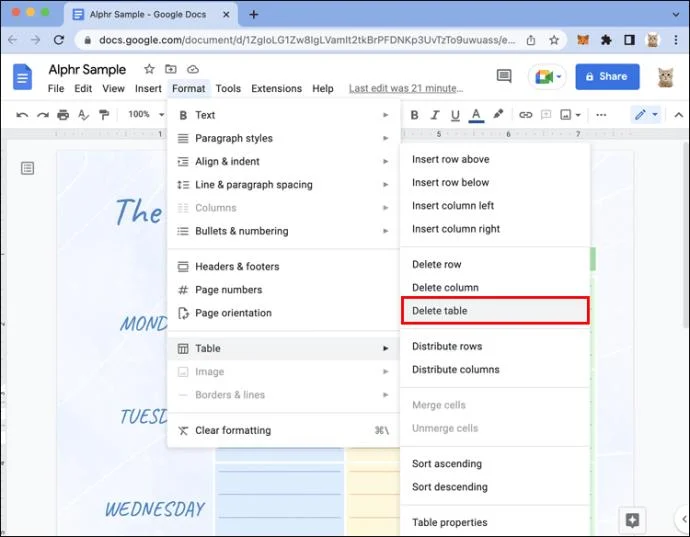Image resolution: width=690 pixels, height=537 pixels.
Task: Choose Insert column left
Action: coord(495,206)
